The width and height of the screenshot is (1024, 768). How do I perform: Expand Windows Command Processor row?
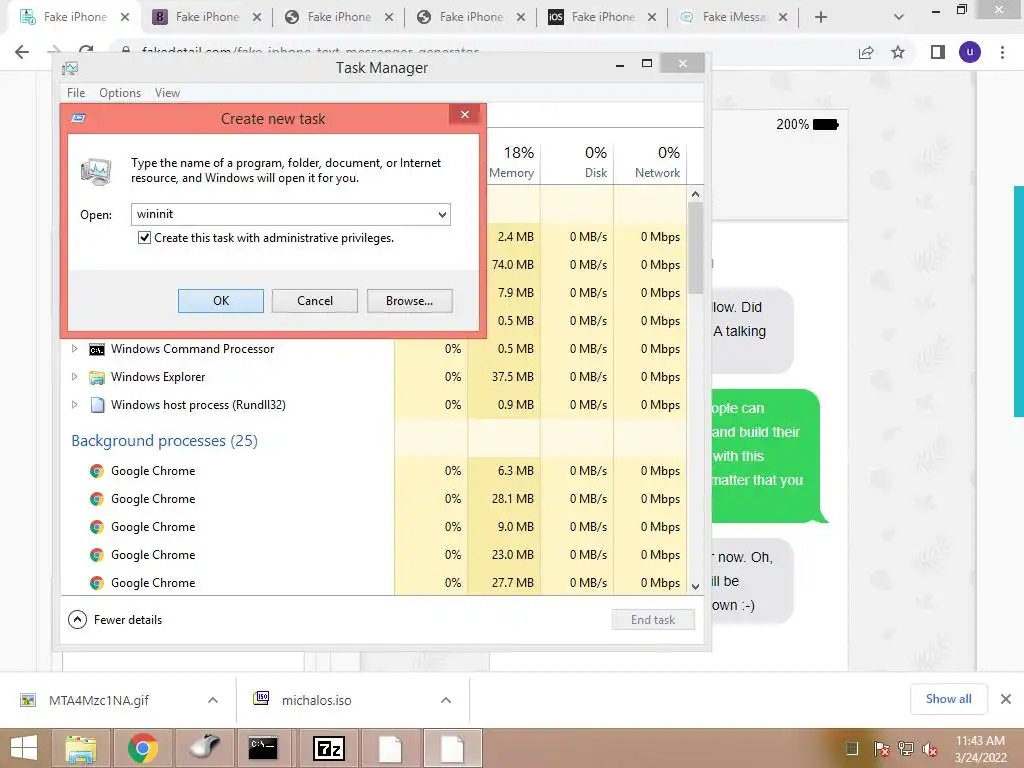[x=74, y=349]
